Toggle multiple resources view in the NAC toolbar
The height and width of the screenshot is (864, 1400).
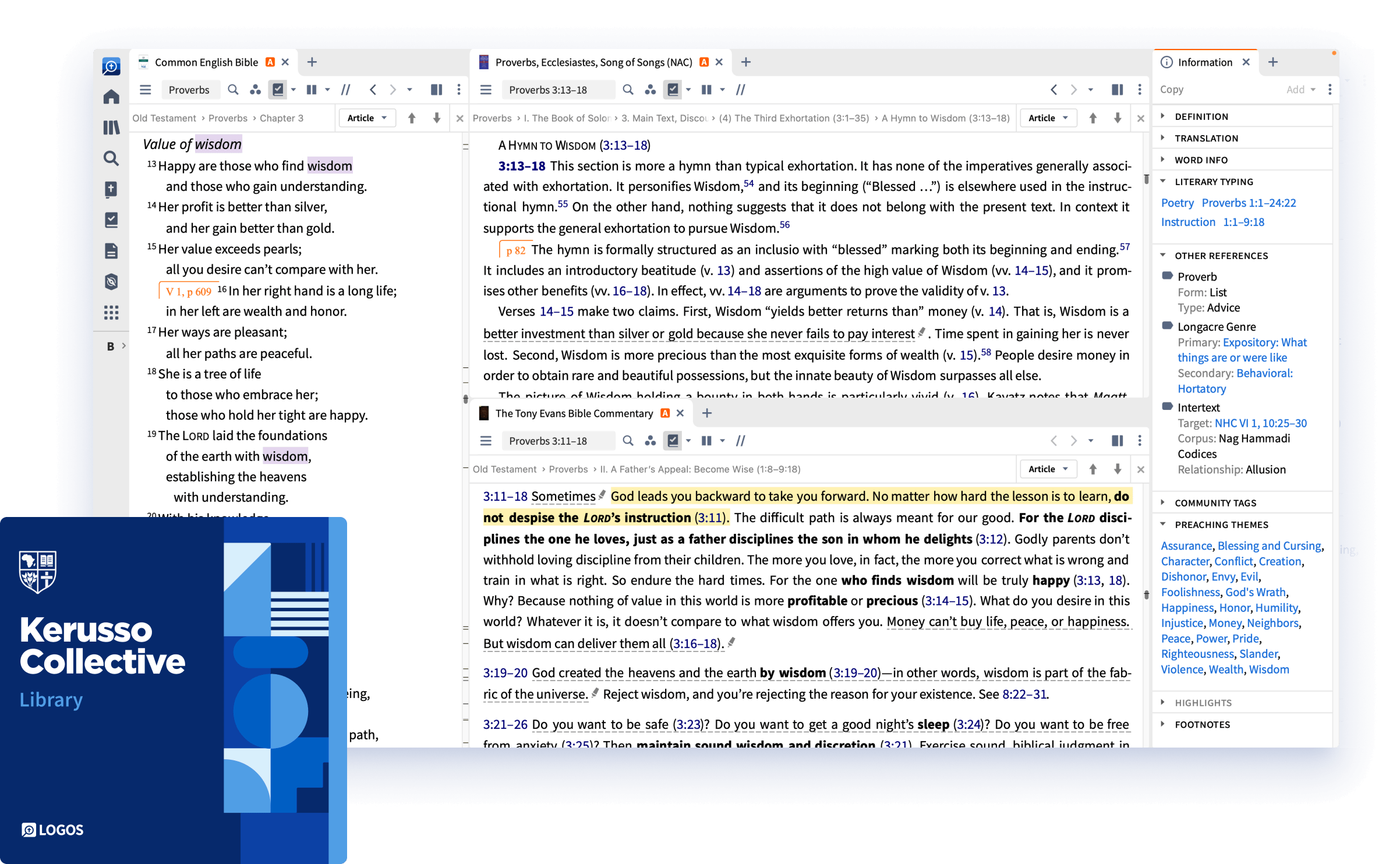[706, 90]
